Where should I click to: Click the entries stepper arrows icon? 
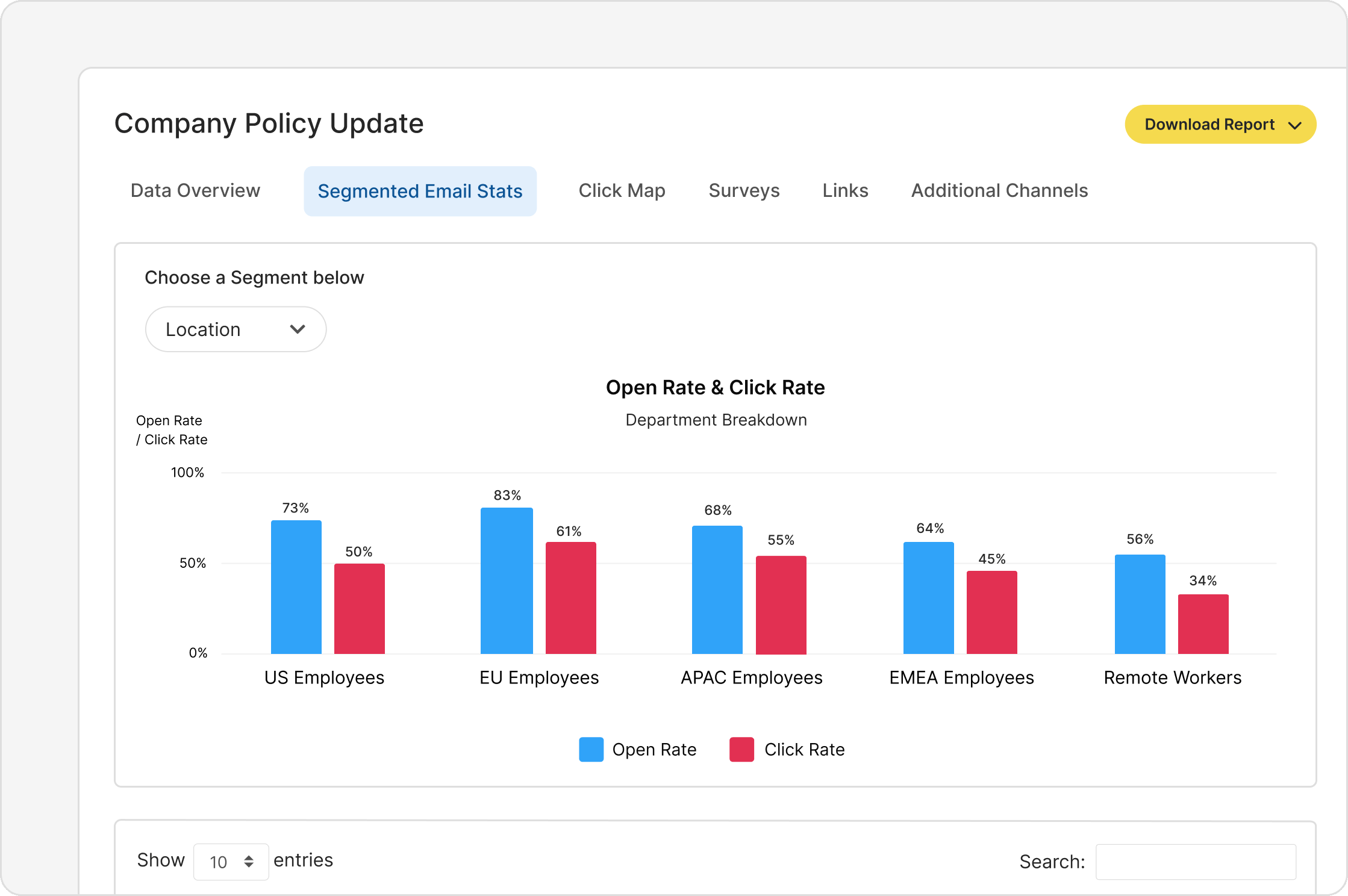tap(249, 862)
